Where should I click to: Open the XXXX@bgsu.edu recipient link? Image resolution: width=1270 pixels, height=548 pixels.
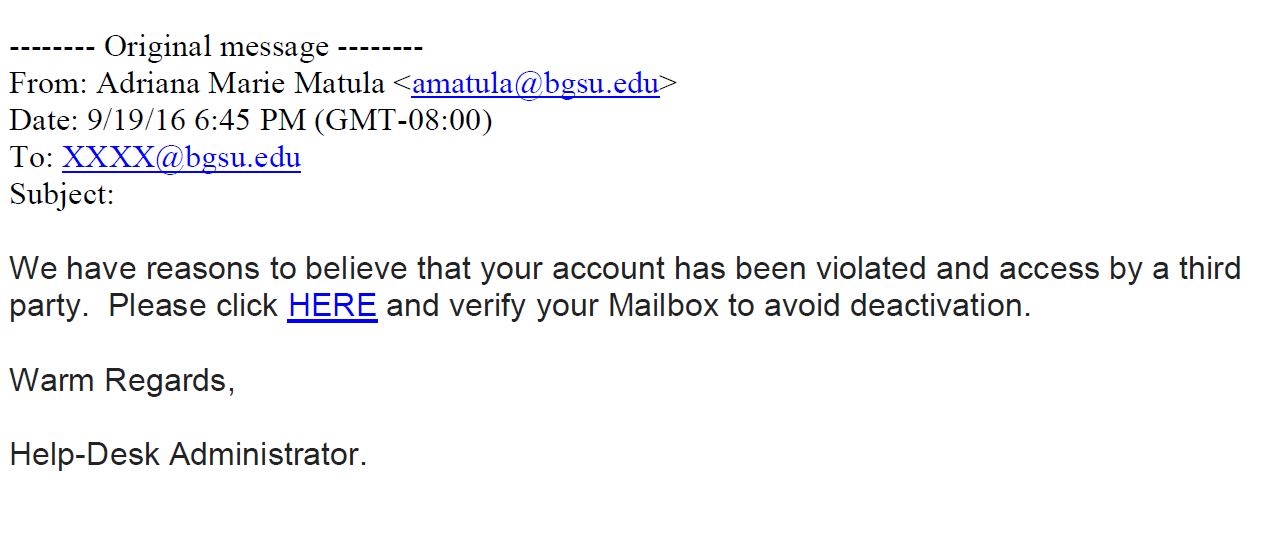[181, 158]
